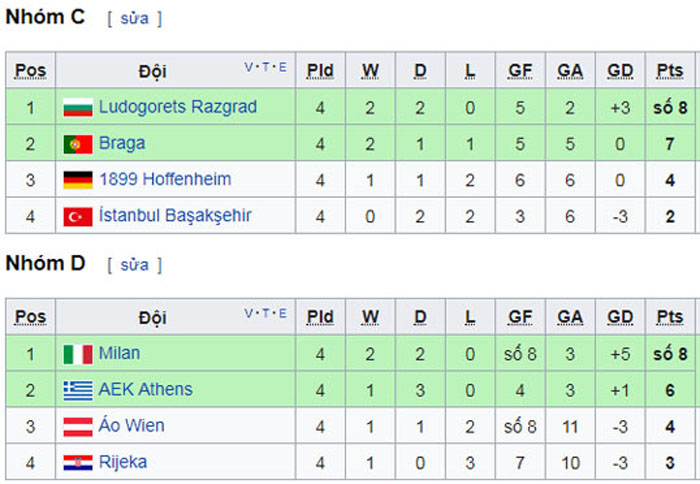This screenshot has width=700, height=484.
Task: Click the Croatian flag next to Rijeka
Action: coord(78,463)
